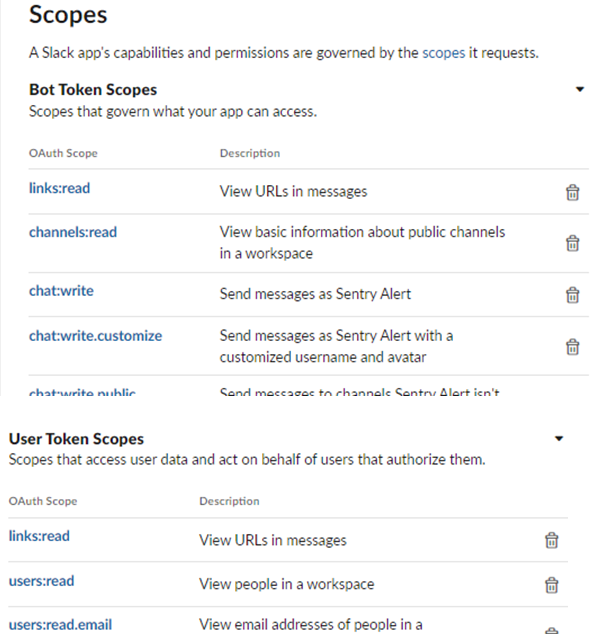Delete the users:read.email scope

552,630
